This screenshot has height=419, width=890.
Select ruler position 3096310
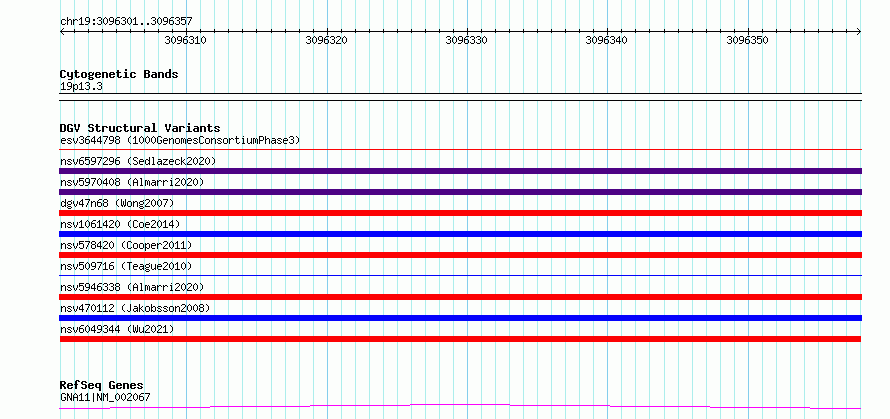(x=186, y=40)
